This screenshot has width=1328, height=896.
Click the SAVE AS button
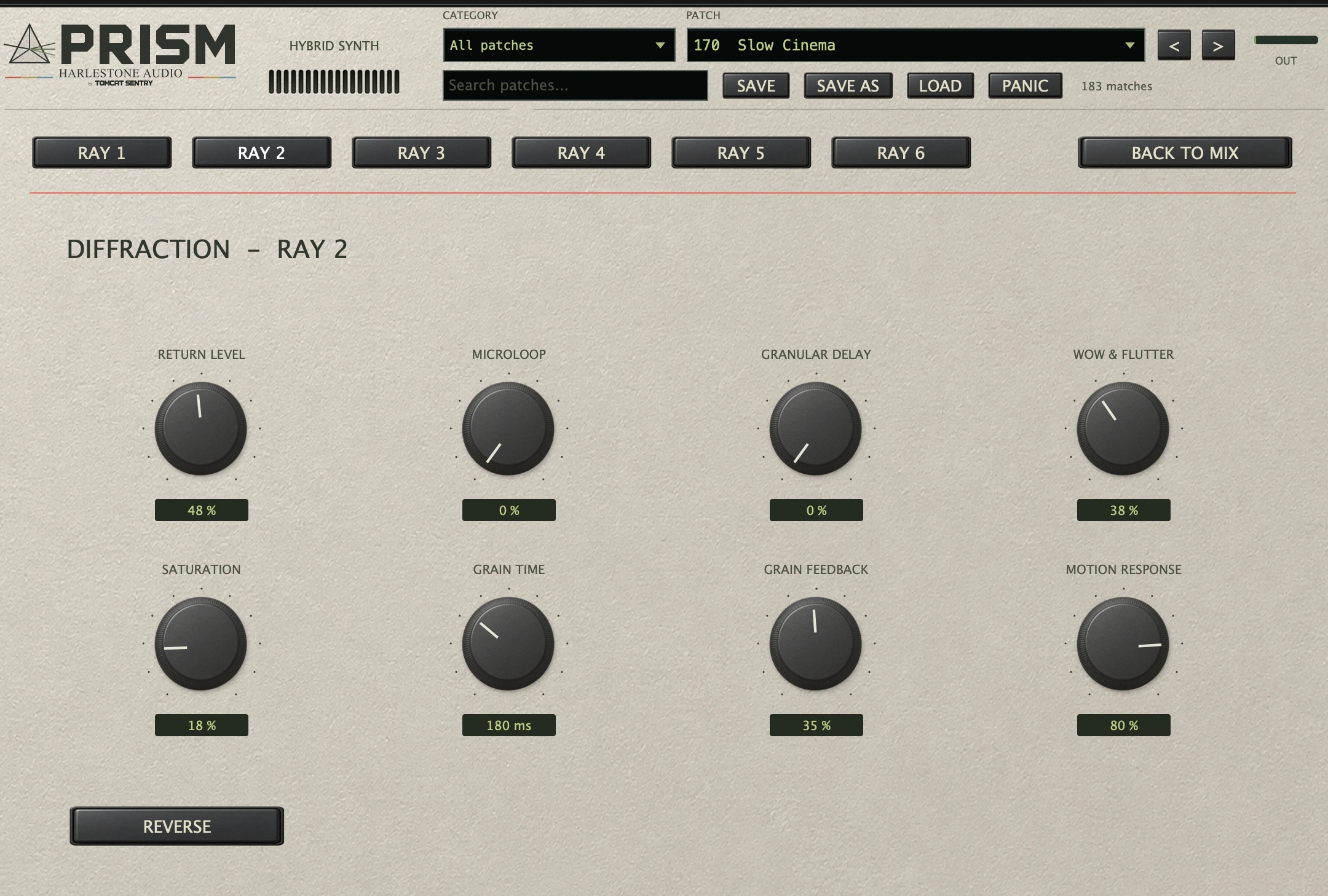point(848,85)
